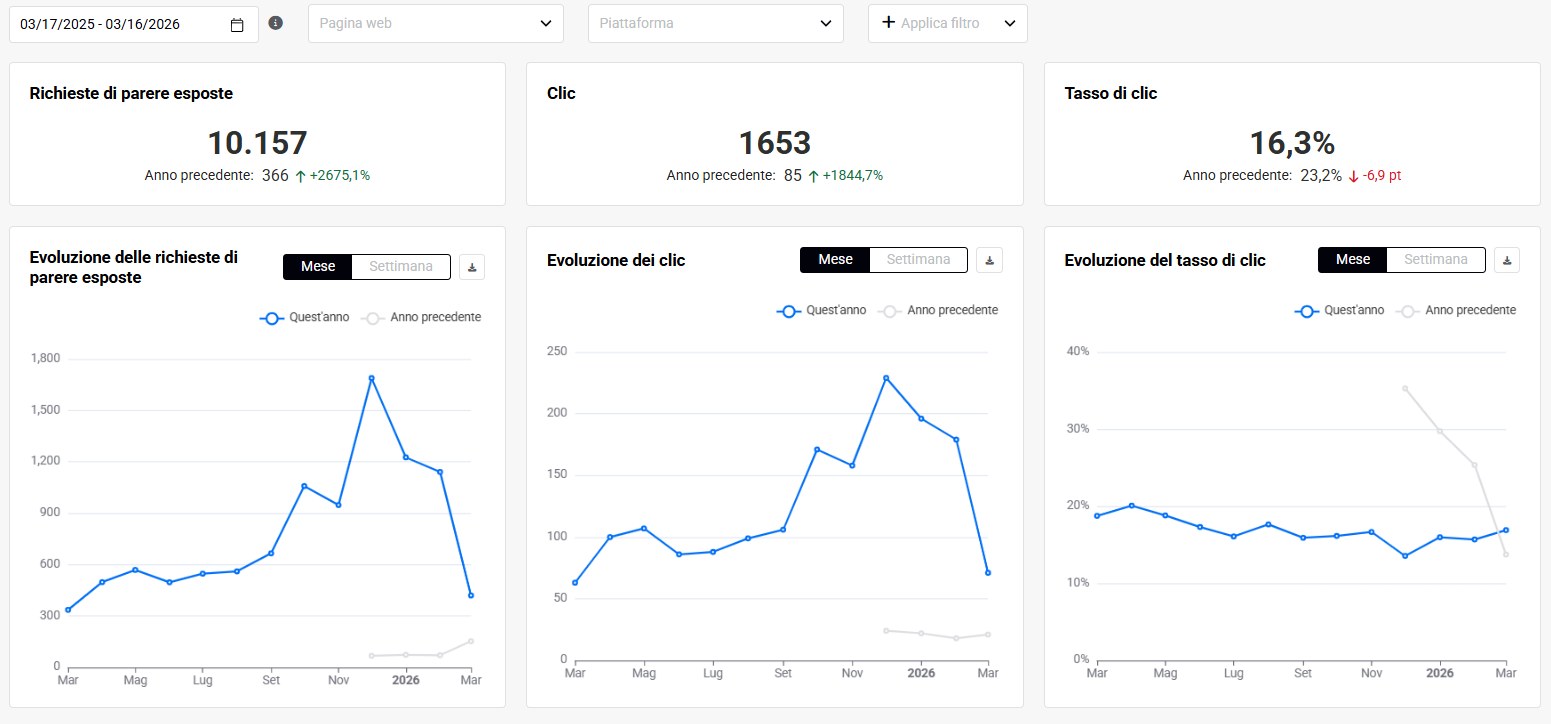This screenshot has height=724, width=1551.
Task: Click the peak data point in clic chart
Action: [886, 378]
